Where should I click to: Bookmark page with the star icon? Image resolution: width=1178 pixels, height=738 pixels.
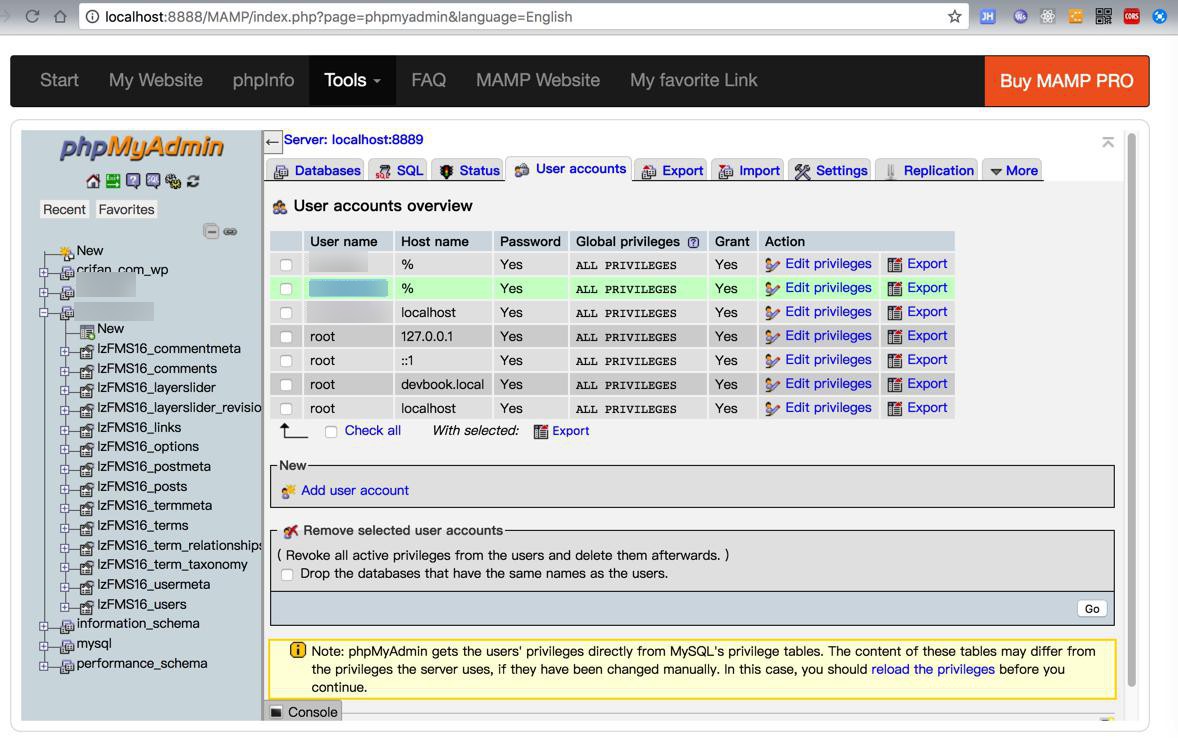point(954,17)
